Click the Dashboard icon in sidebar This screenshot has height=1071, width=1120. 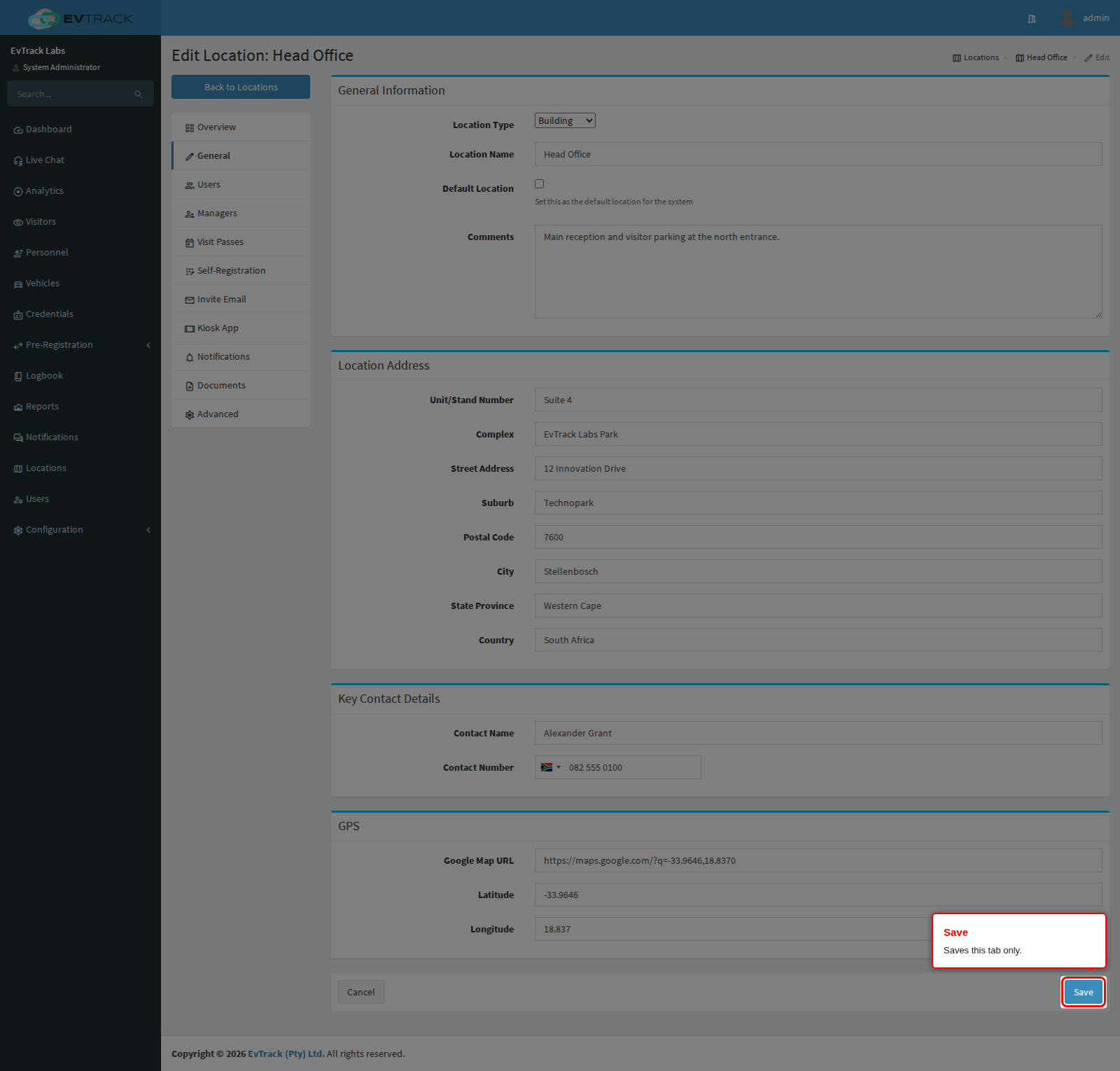click(x=18, y=130)
